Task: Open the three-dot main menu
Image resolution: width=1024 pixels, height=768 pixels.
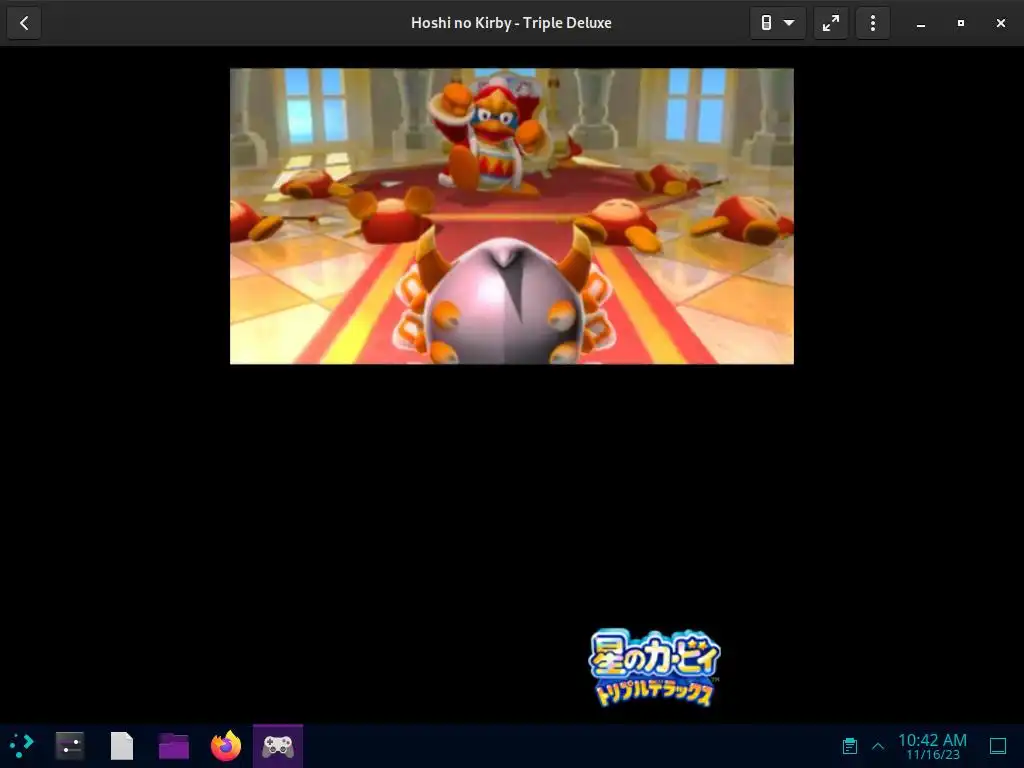Action: [x=872, y=24]
